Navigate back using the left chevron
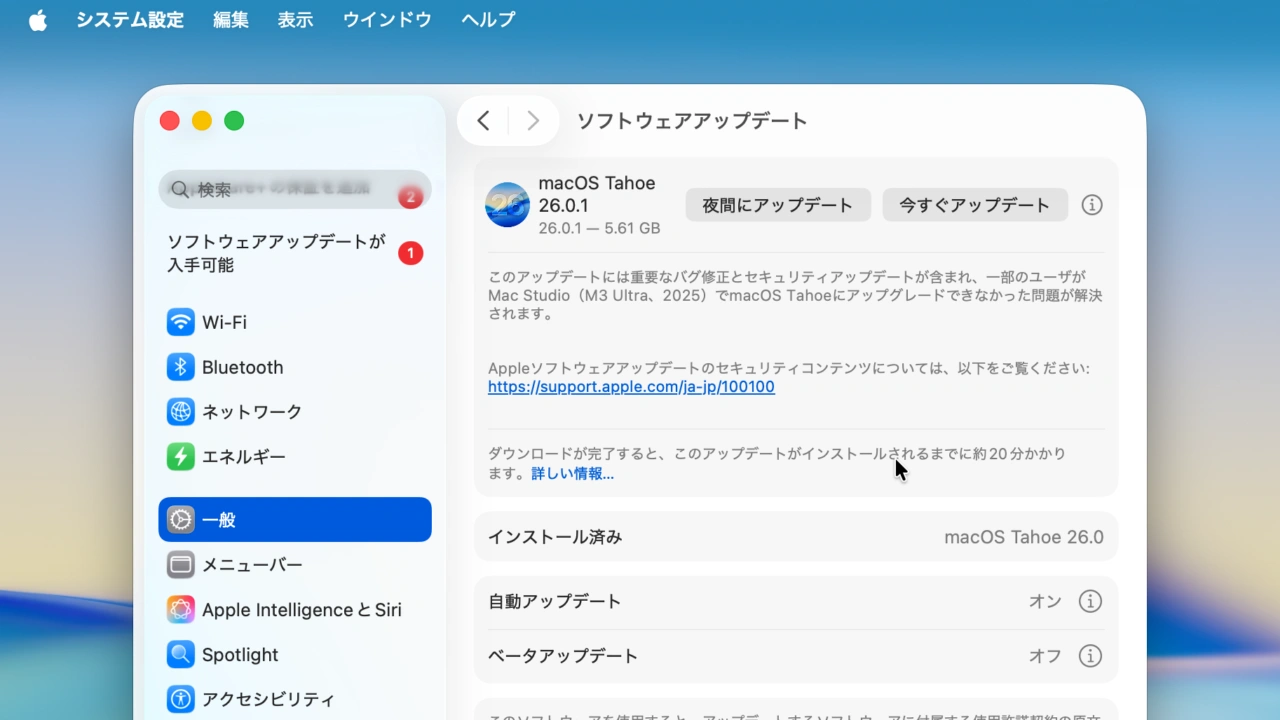1280x720 pixels. (x=483, y=120)
